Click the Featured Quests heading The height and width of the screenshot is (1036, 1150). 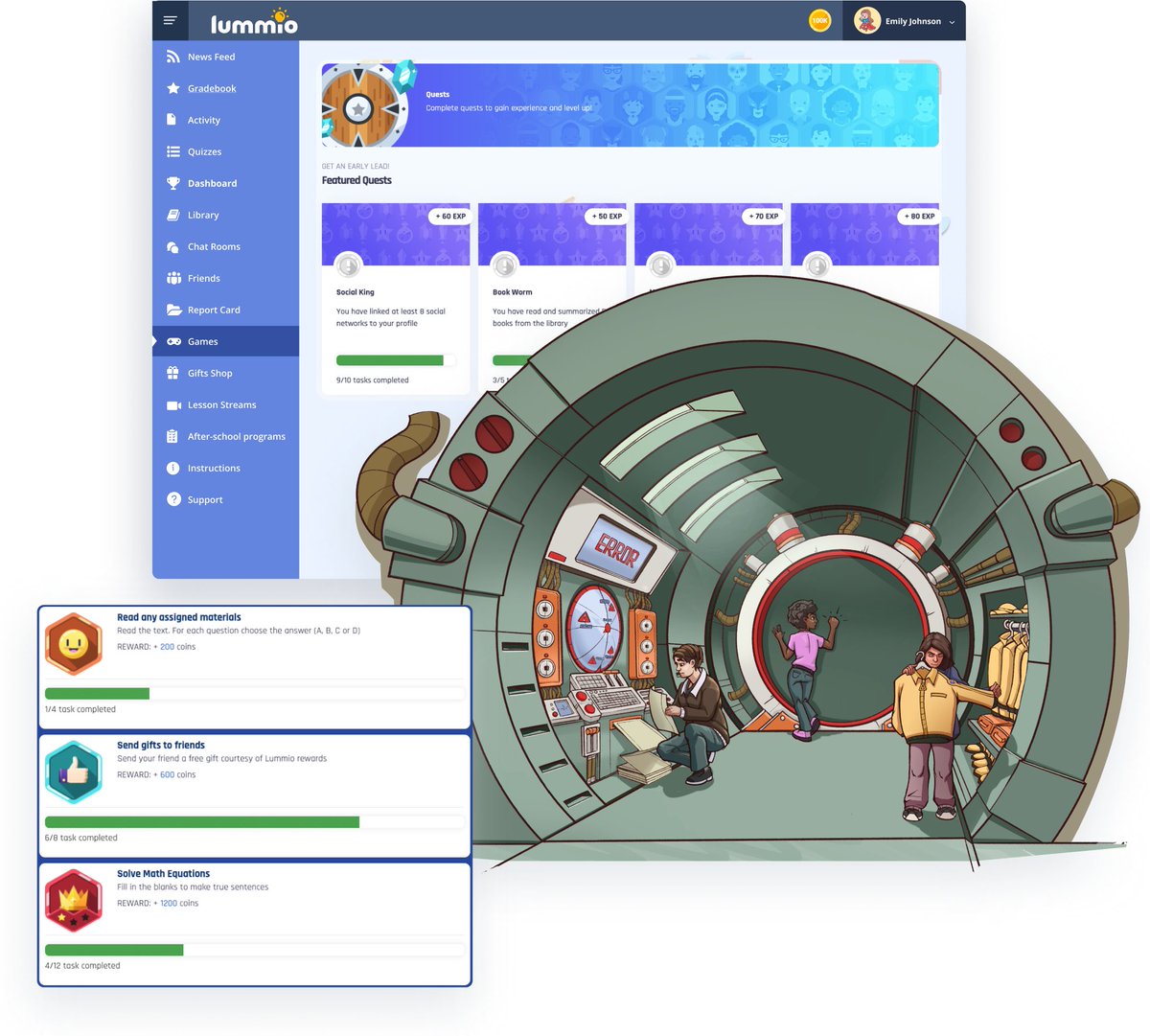(356, 180)
